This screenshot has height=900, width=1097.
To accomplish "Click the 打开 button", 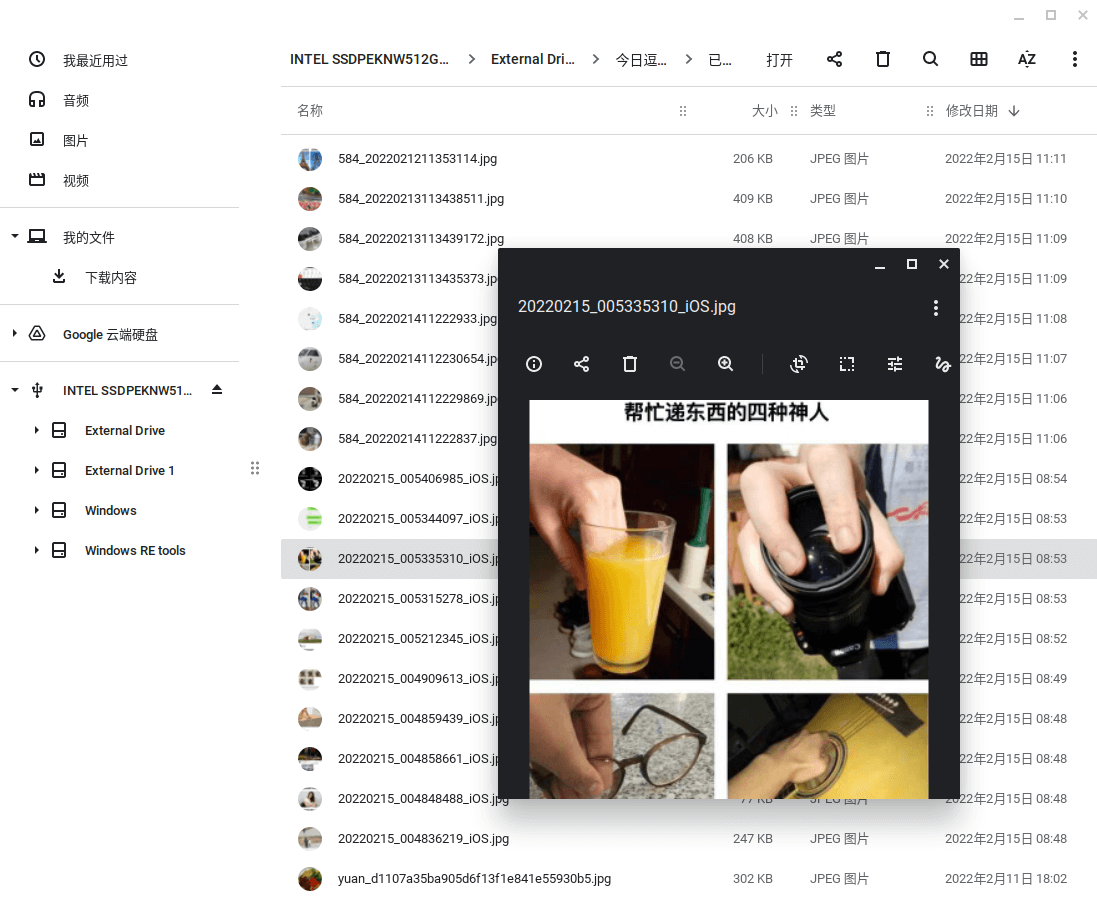I will (779, 59).
